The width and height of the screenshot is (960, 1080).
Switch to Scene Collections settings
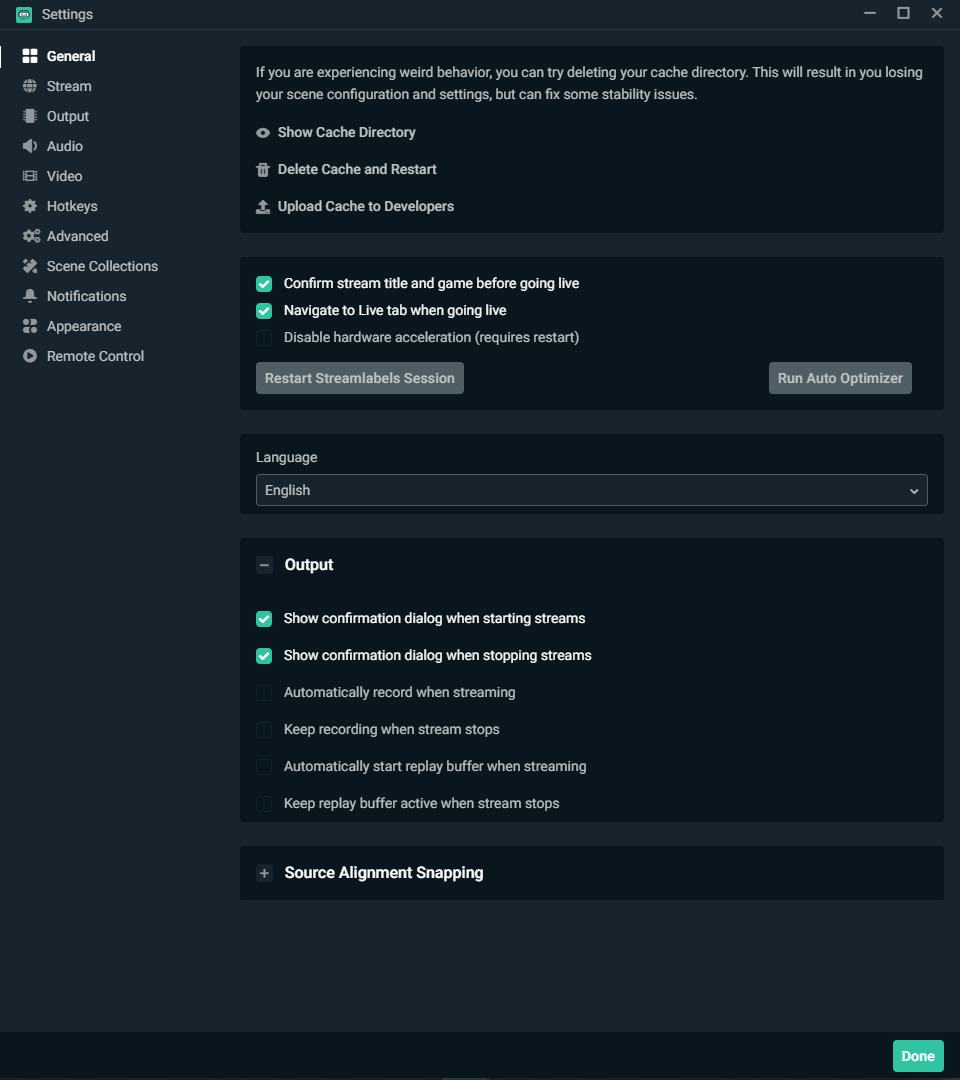102,266
